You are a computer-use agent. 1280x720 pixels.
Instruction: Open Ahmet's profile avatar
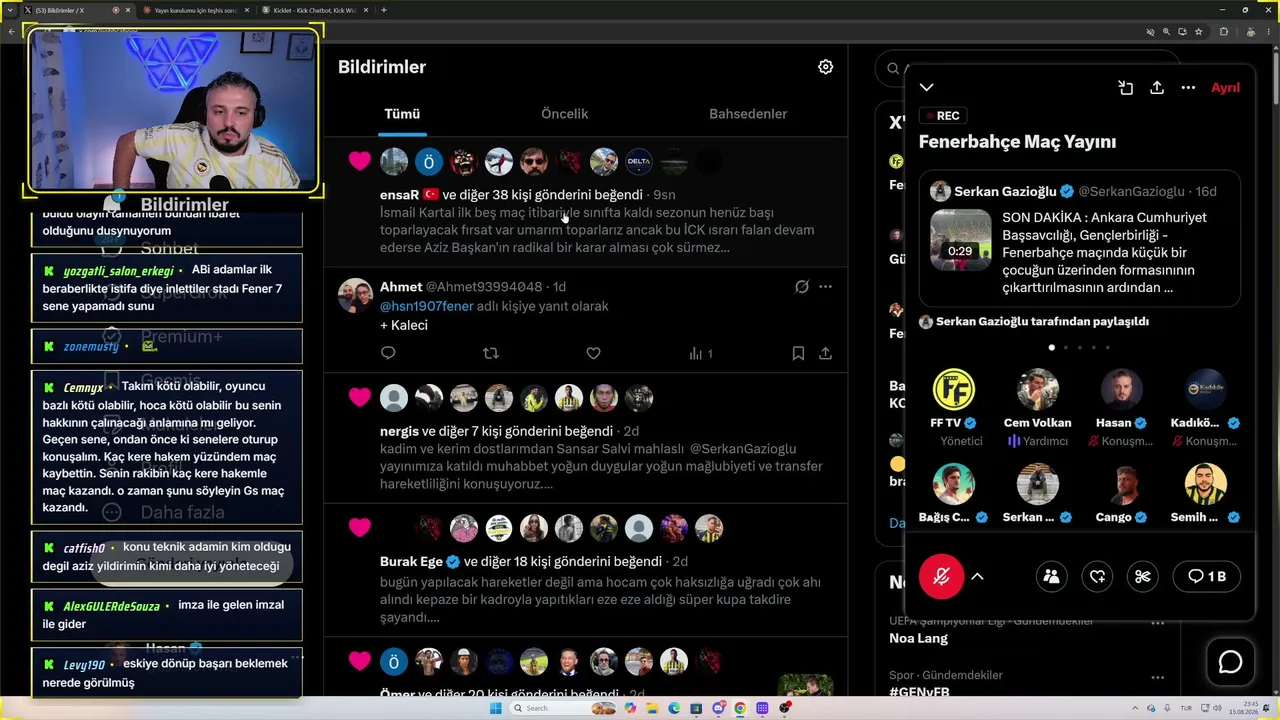355,295
